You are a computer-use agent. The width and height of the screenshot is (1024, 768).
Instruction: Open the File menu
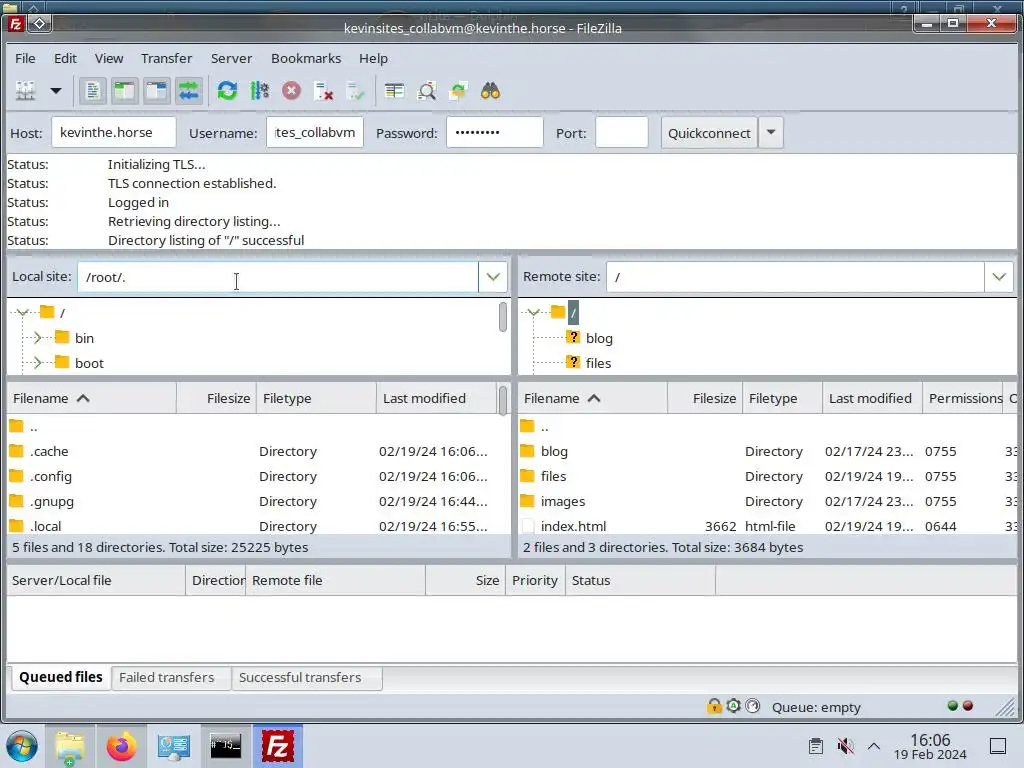pyautogui.click(x=25, y=58)
